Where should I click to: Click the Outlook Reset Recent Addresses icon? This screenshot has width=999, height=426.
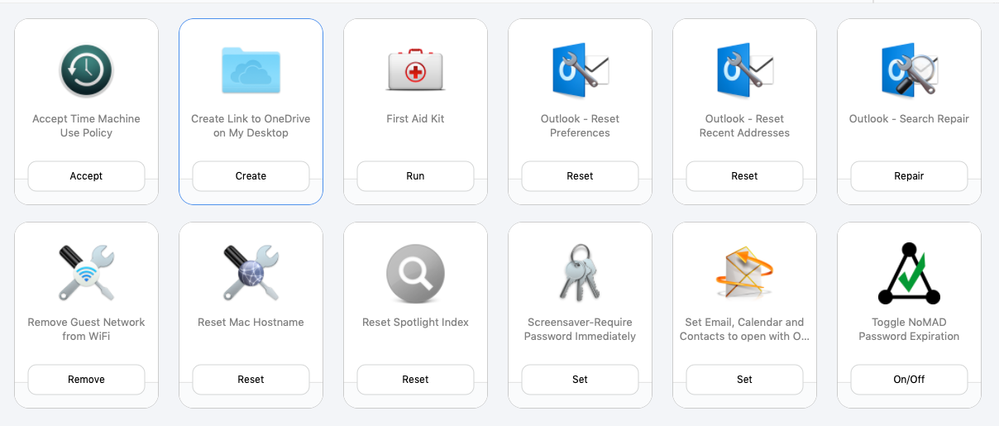click(x=744, y=70)
